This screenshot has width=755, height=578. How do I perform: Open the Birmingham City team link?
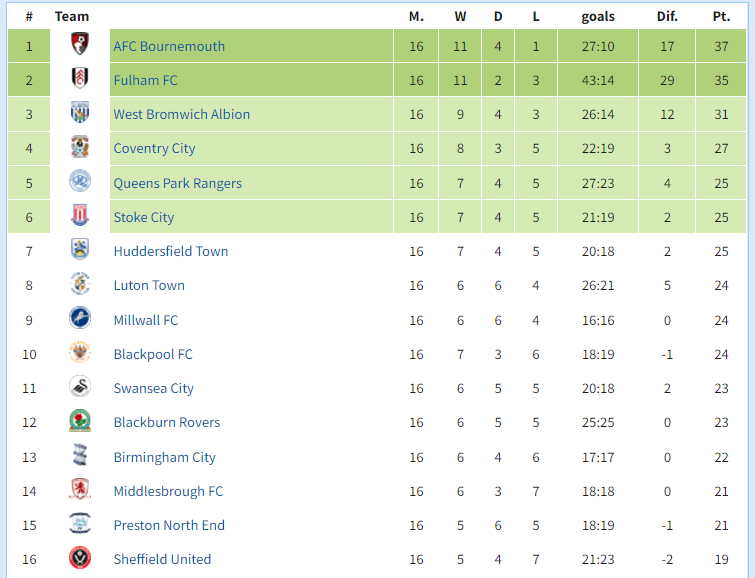point(165,457)
